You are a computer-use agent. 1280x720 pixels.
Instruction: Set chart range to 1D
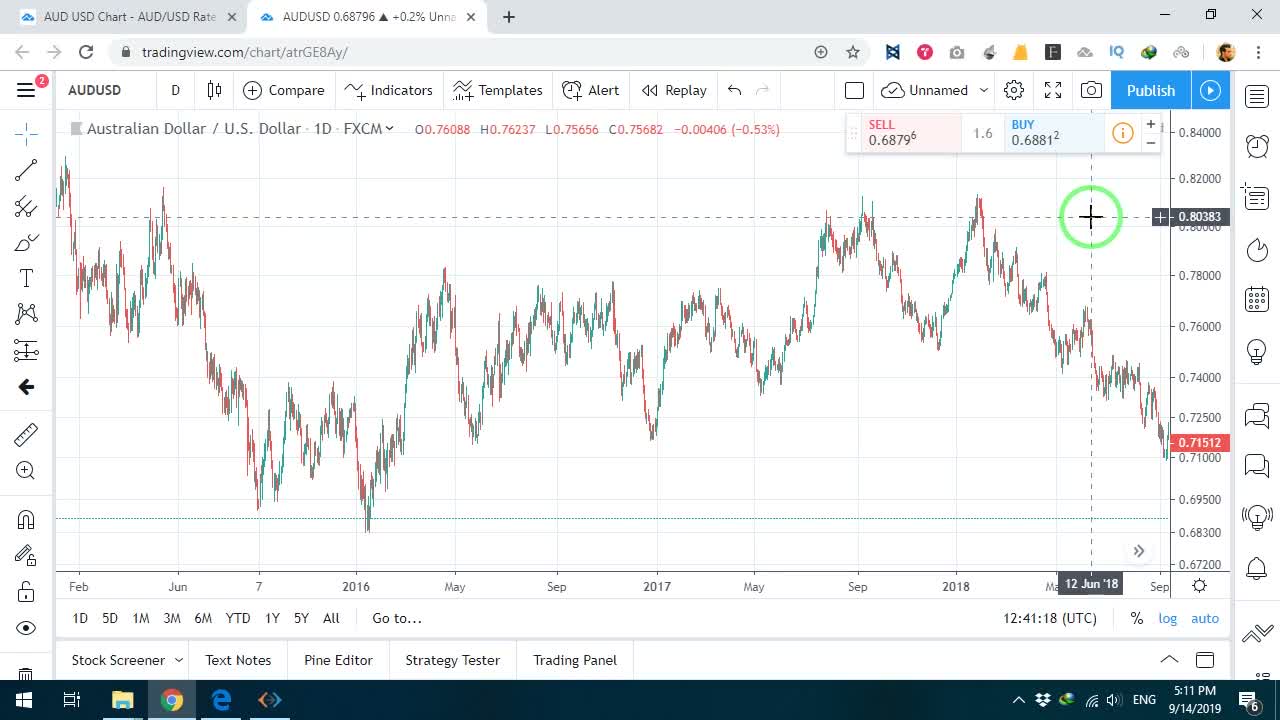(x=80, y=618)
